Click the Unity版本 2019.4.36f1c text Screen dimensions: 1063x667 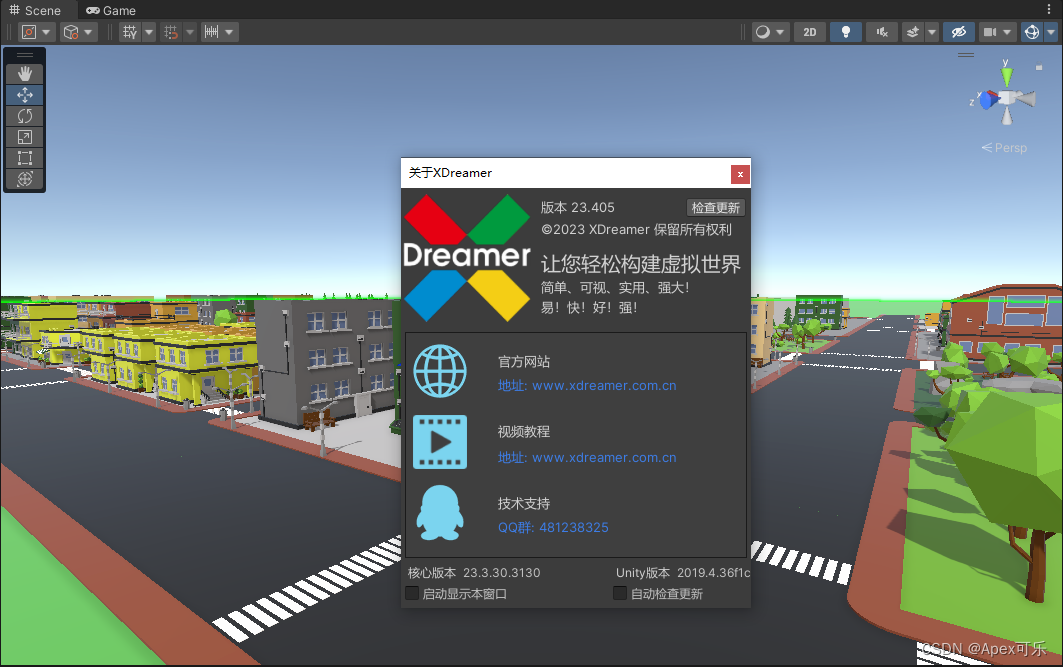coord(683,573)
